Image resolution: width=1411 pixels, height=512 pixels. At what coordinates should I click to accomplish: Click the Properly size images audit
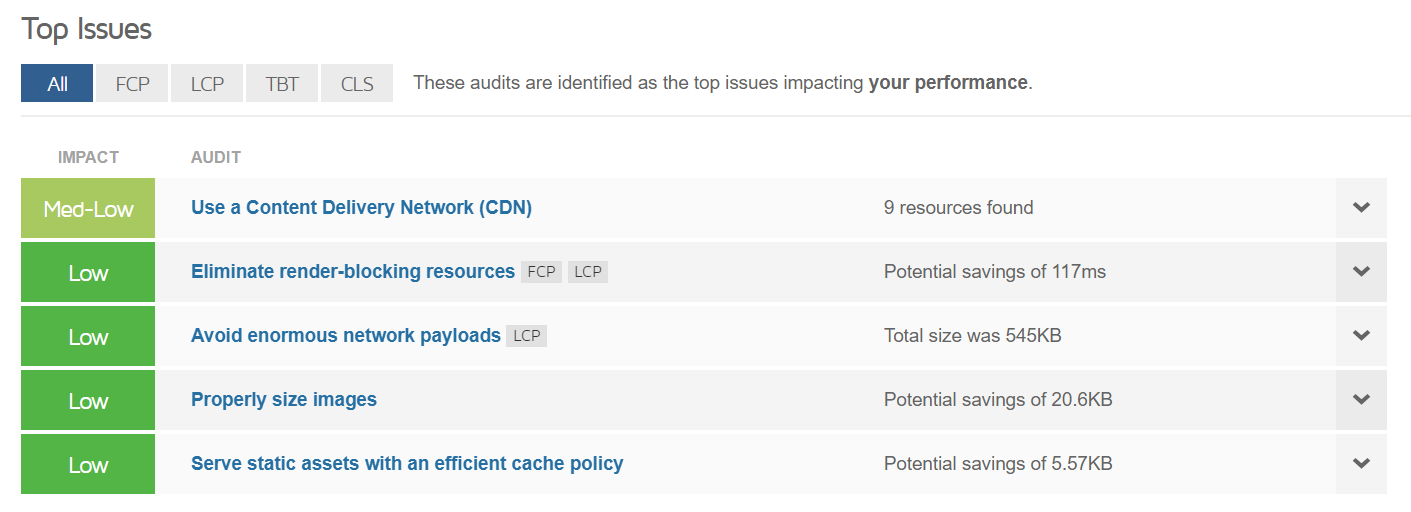click(x=284, y=400)
